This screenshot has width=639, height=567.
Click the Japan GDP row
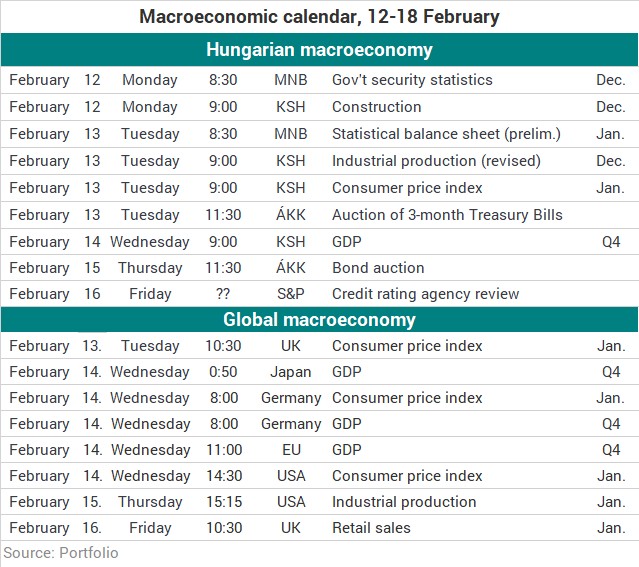320,372
